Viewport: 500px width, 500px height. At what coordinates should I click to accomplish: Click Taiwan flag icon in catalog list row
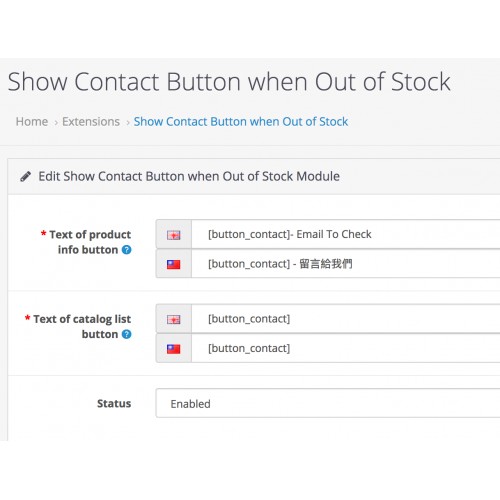pos(174,349)
